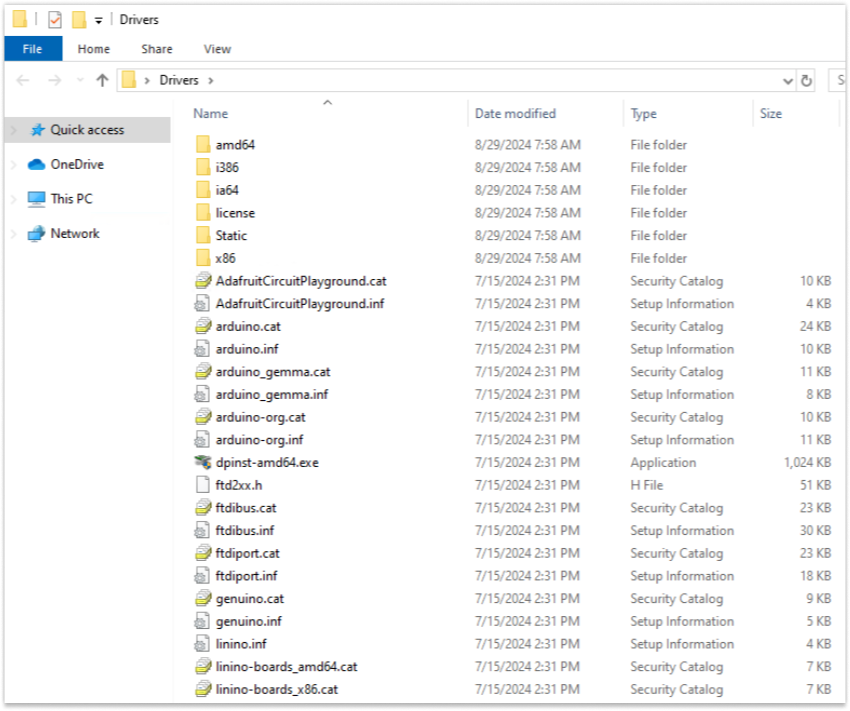Expand the This PC tree node
This screenshot has height=711, width=850.
tap(15, 199)
